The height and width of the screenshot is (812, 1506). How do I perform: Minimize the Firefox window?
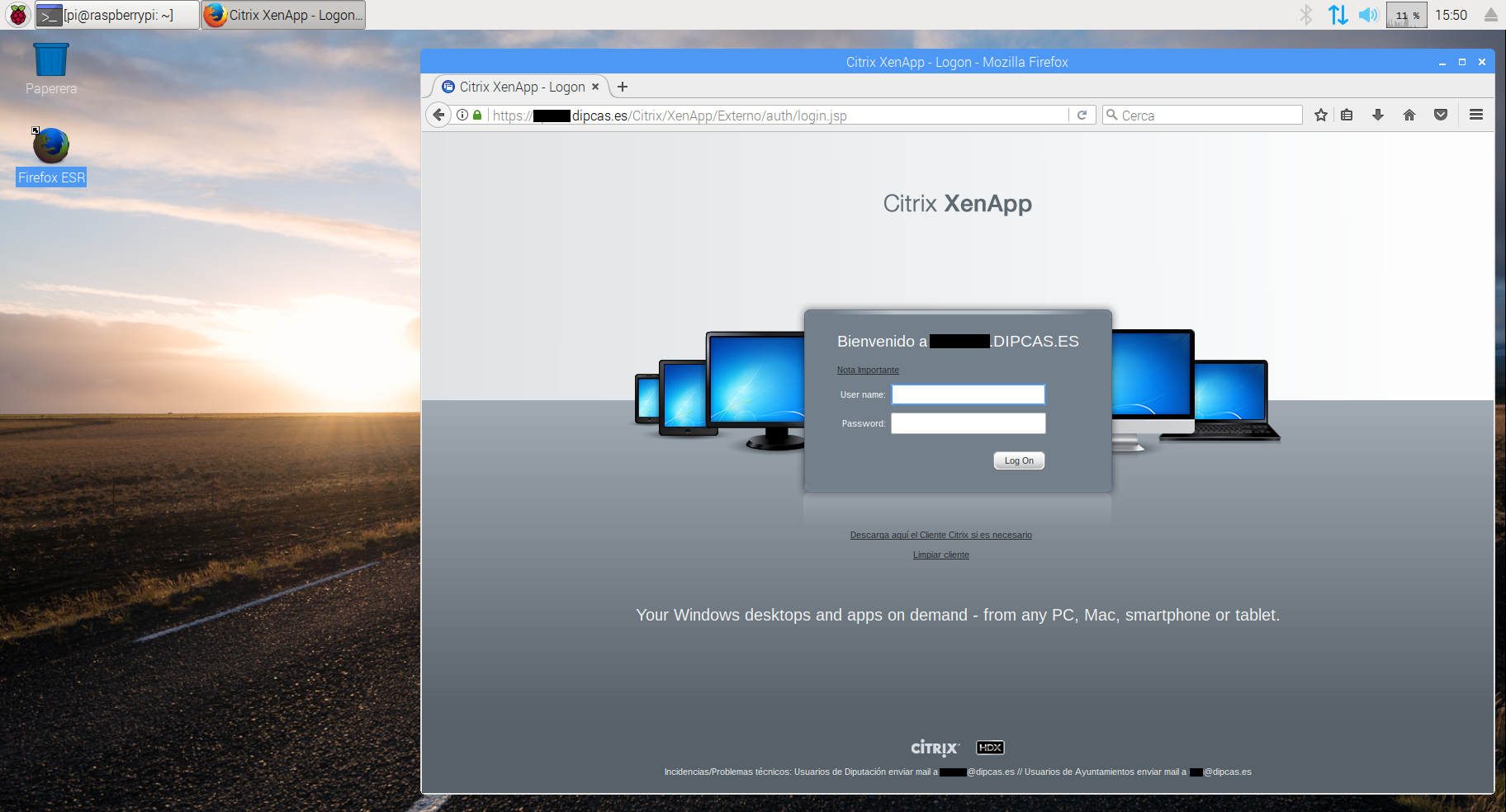1442,62
